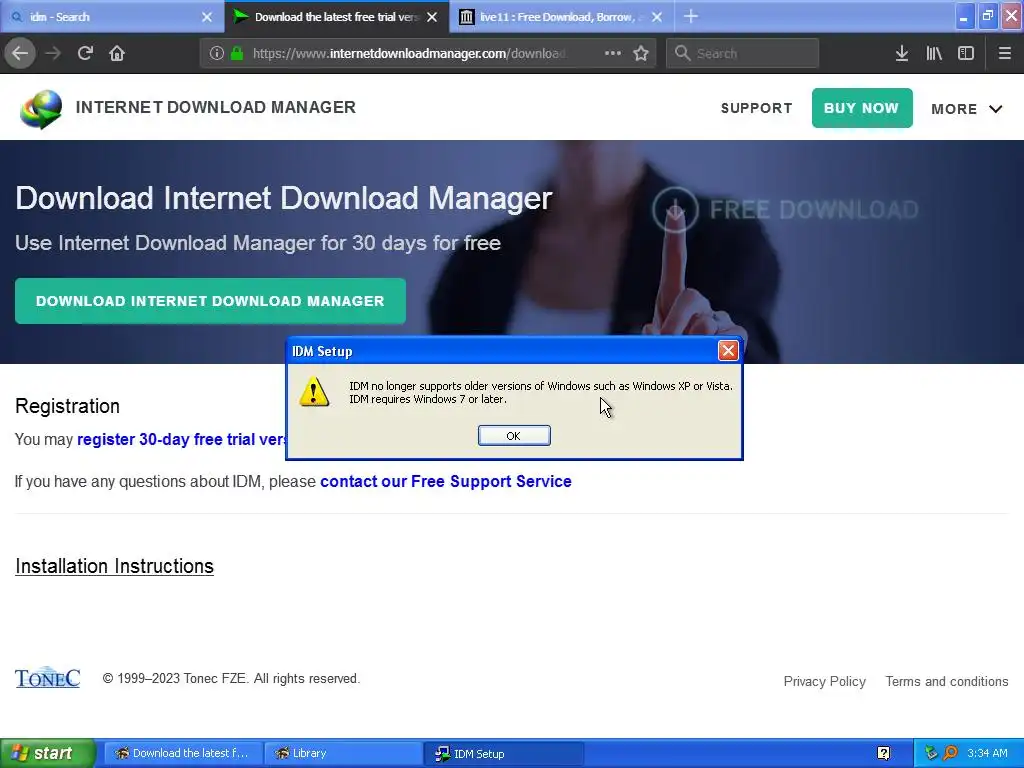
Task: Click in the Firefox Search box
Action: 742,54
